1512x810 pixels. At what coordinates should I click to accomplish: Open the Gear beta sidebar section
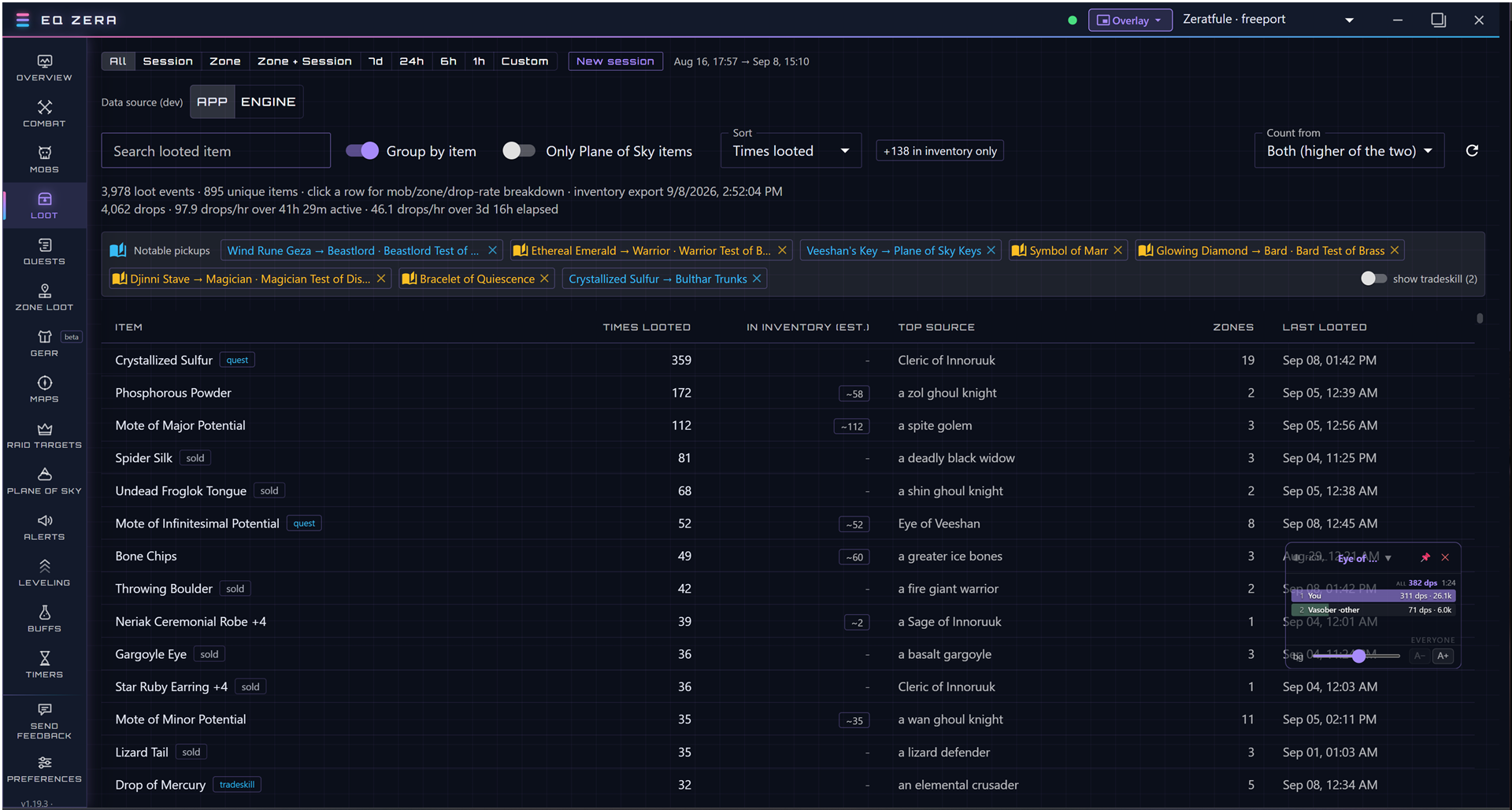pos(44,343)
